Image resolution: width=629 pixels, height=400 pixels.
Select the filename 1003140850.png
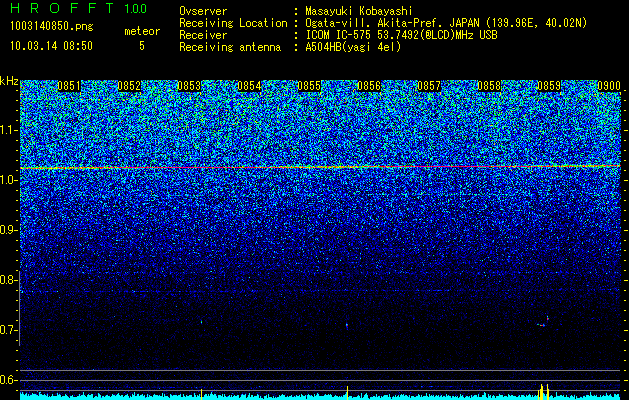pos(52,26)
